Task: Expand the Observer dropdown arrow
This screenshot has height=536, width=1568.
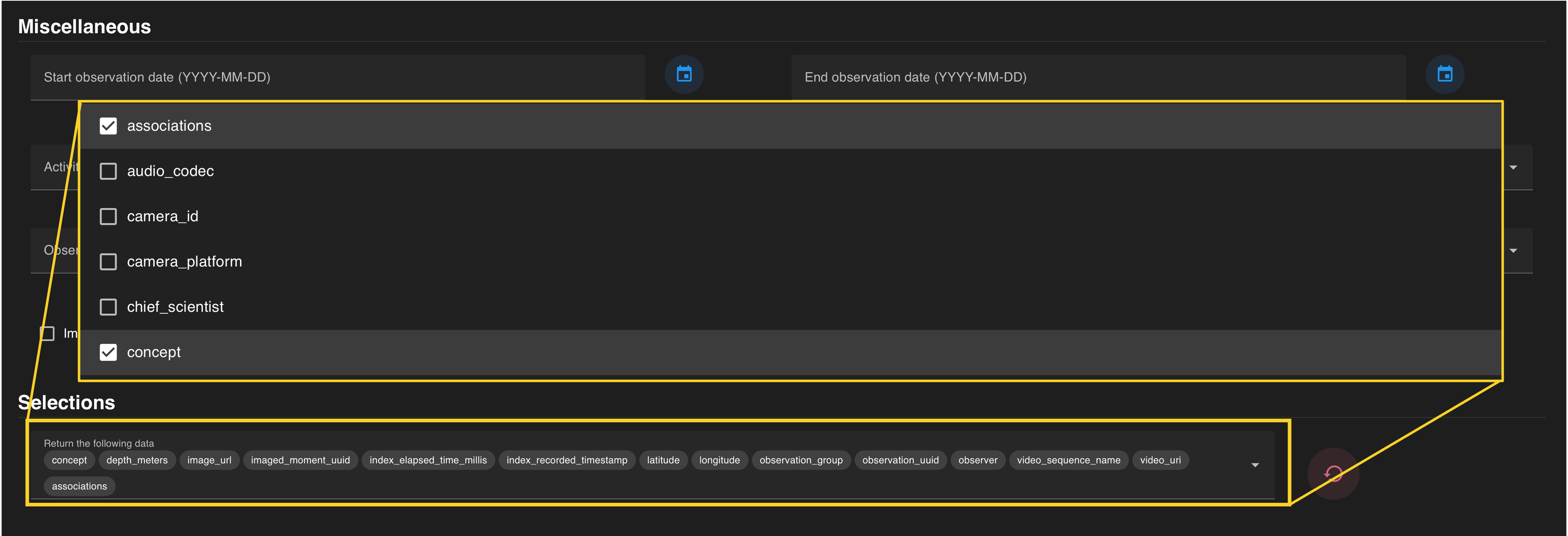Action: point(1513,251)
